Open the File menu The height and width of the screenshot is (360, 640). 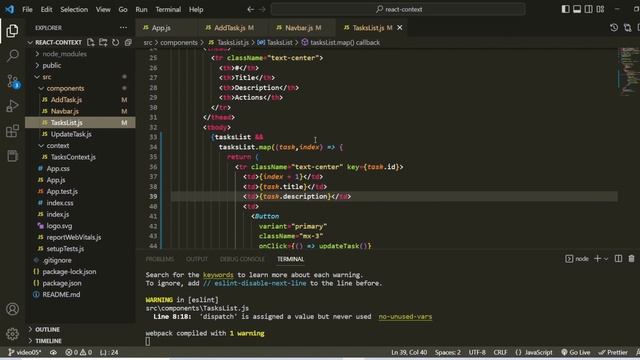pos(27,9)
